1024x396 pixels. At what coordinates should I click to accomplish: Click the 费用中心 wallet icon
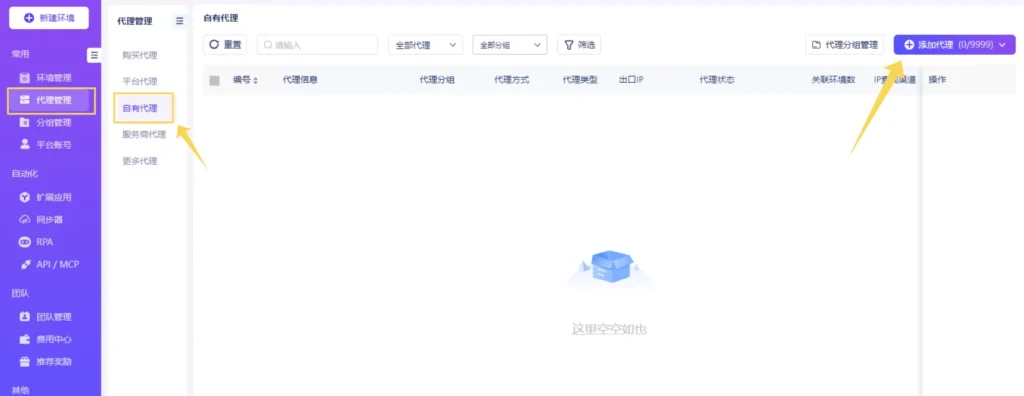coord(25,339)
